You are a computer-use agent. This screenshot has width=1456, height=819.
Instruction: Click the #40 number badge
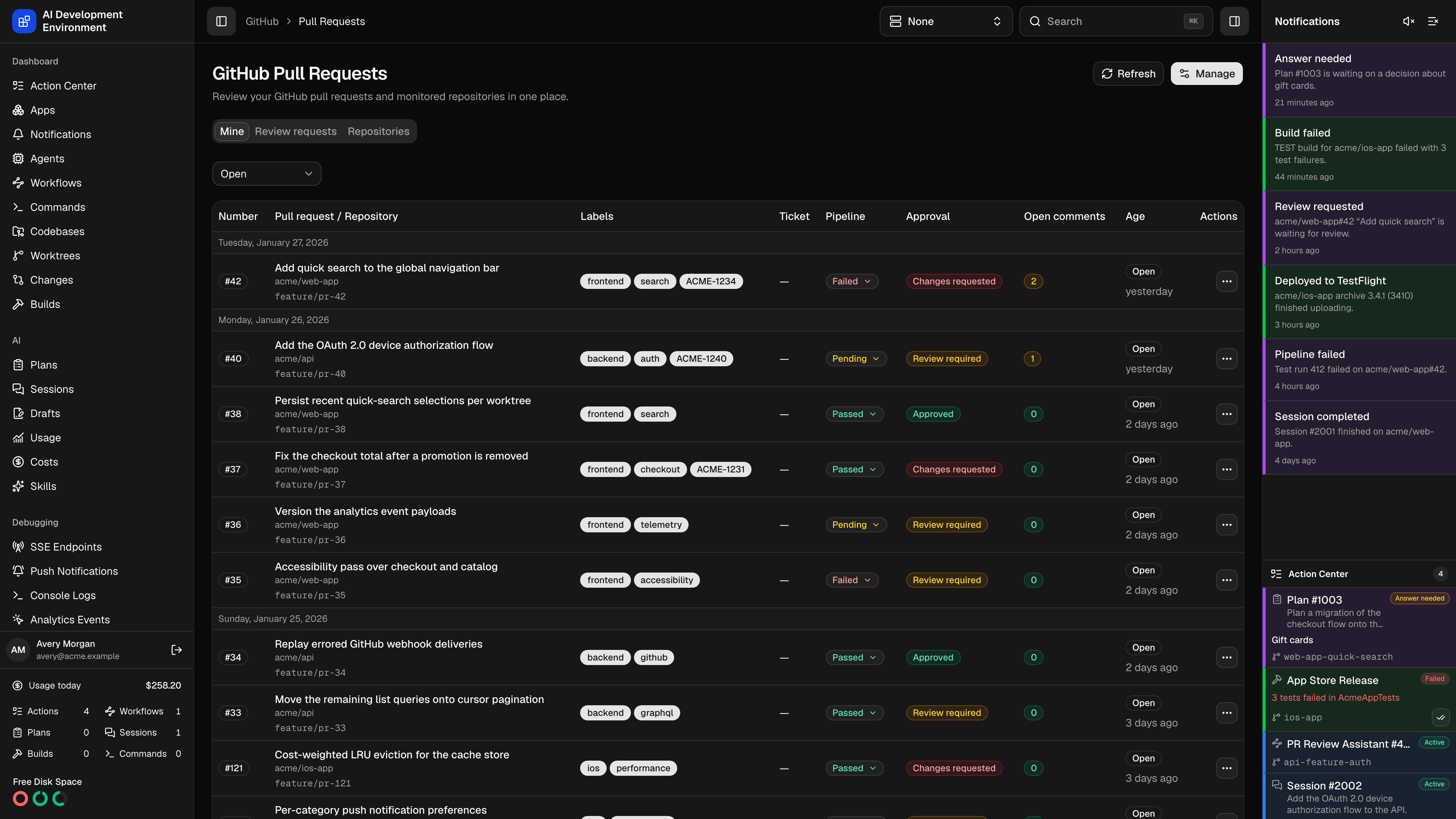pos(233,359)
